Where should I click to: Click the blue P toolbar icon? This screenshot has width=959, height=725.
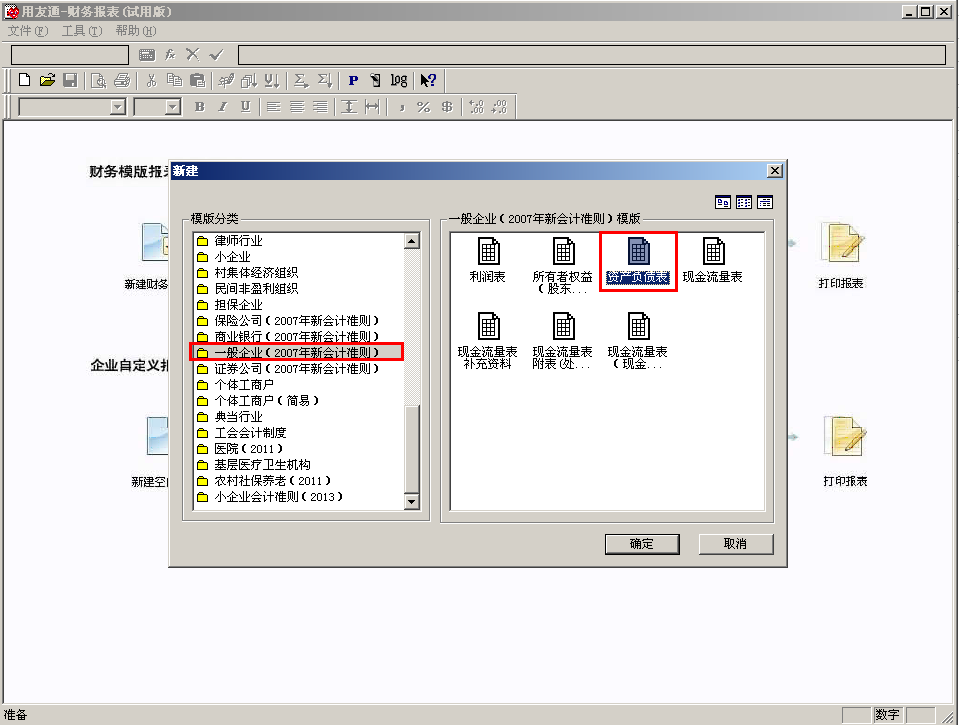click(x=353, y=80)
